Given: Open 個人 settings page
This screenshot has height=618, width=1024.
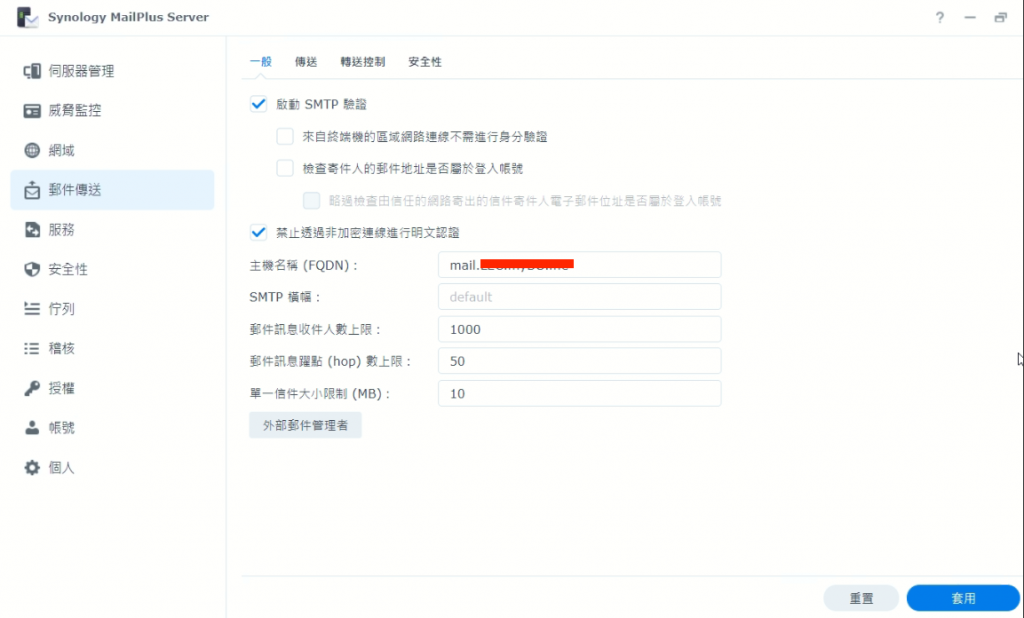Looking at the screenshot, I should pos(112,468).
